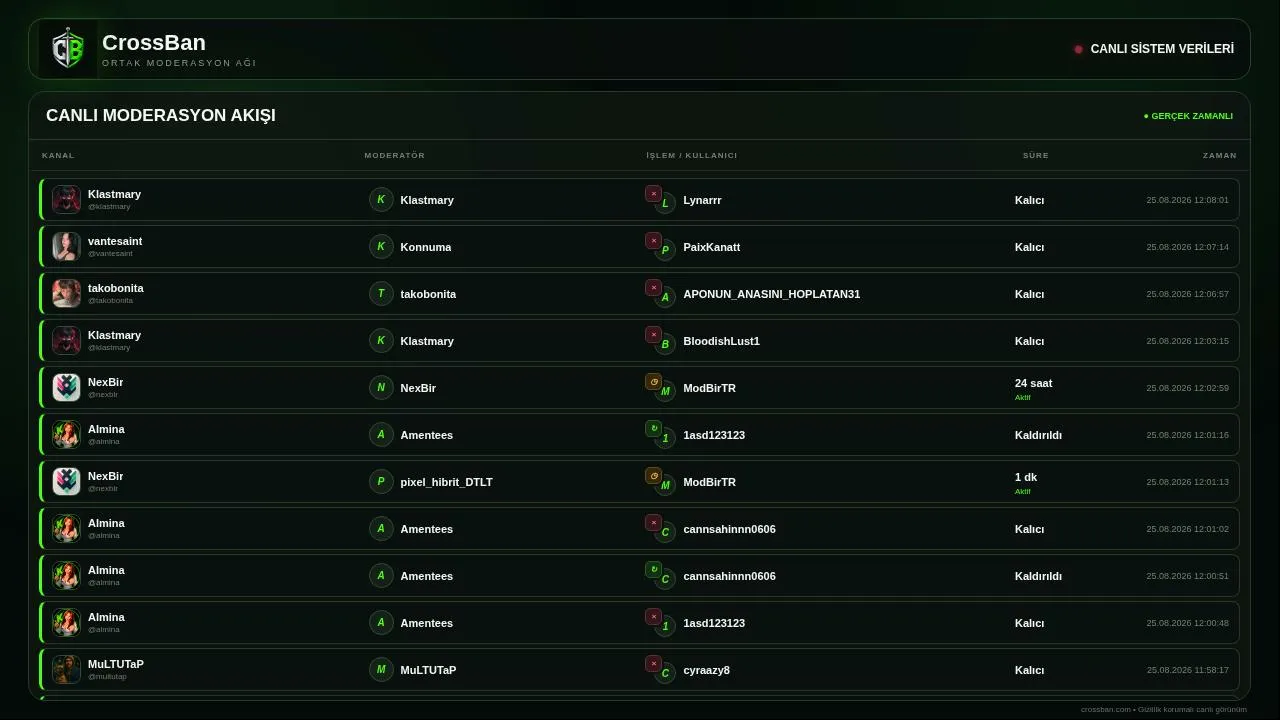Click the CrossBan shield logo

tap(68, 49)
